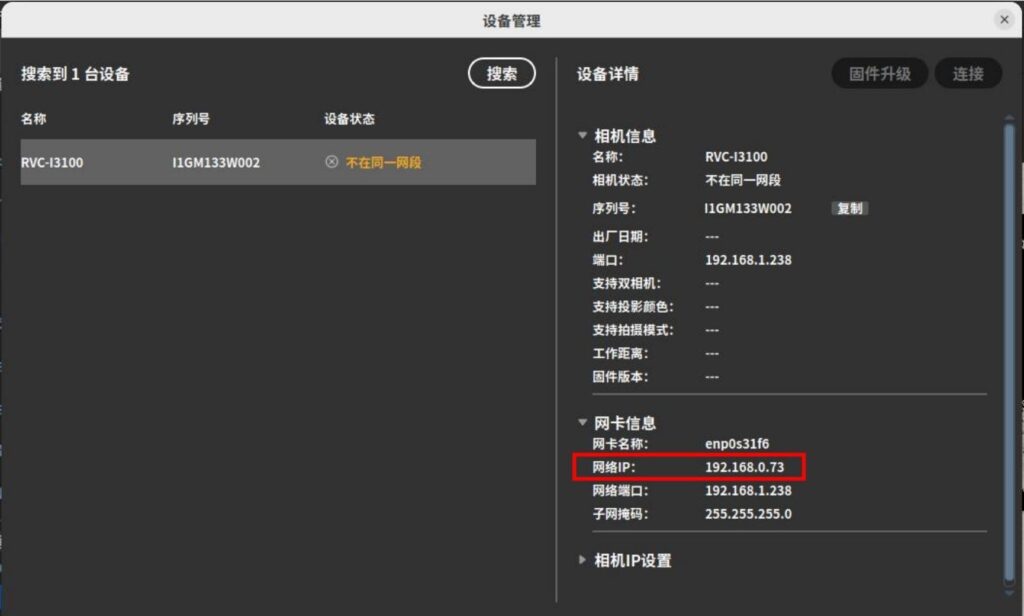Click the 设备状态 column header
Viewport: 1024px width, 616px height.
point(349,119)
